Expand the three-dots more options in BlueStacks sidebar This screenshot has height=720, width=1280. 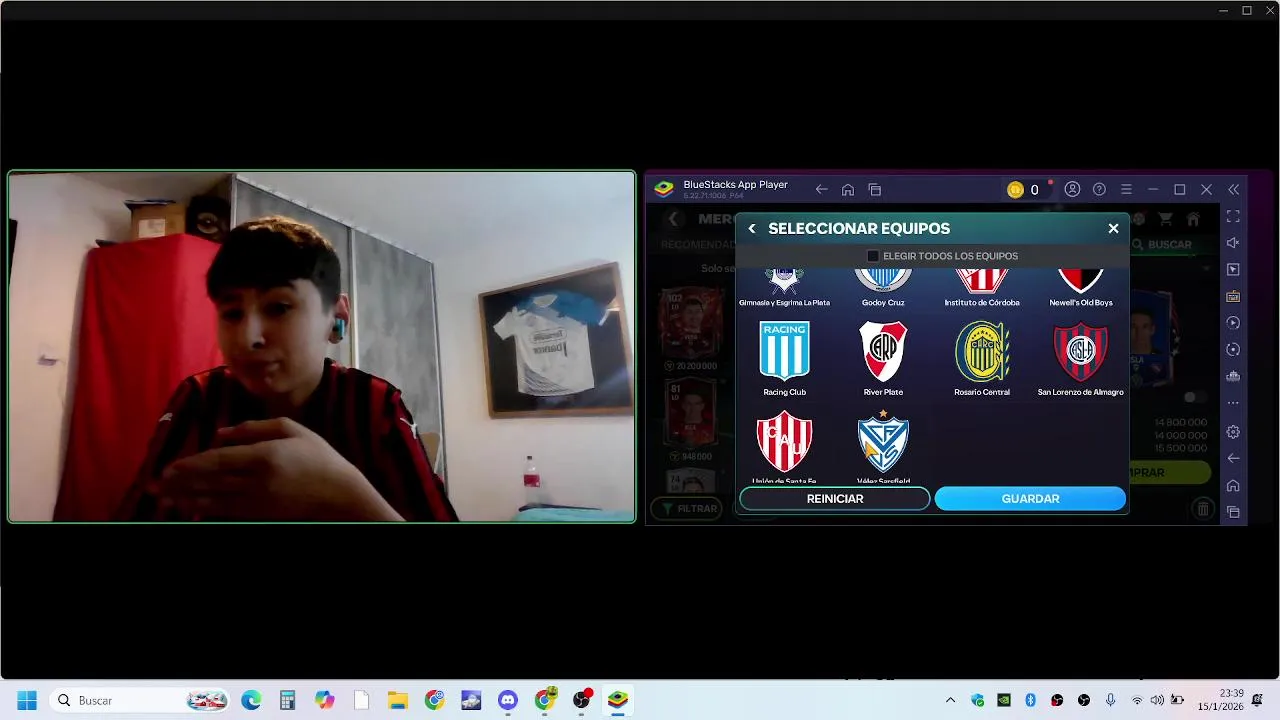(1233, 403)
